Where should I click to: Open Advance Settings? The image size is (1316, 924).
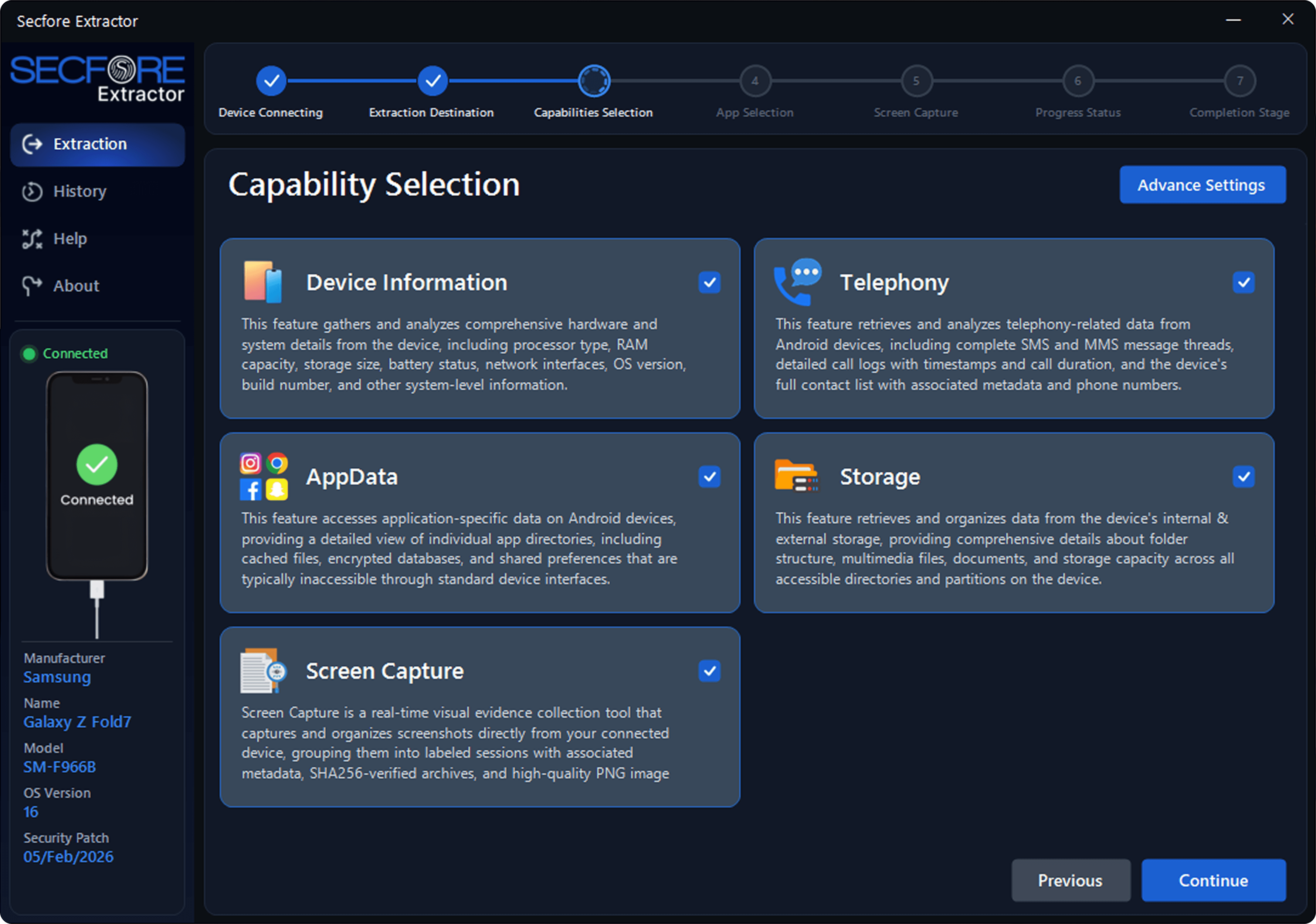point(1202,185)
